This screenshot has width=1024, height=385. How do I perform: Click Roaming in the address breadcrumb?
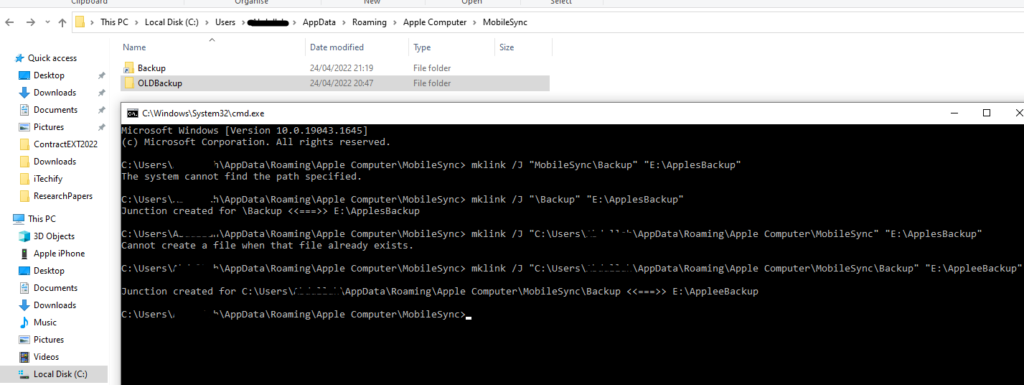[x=369, y=22]
